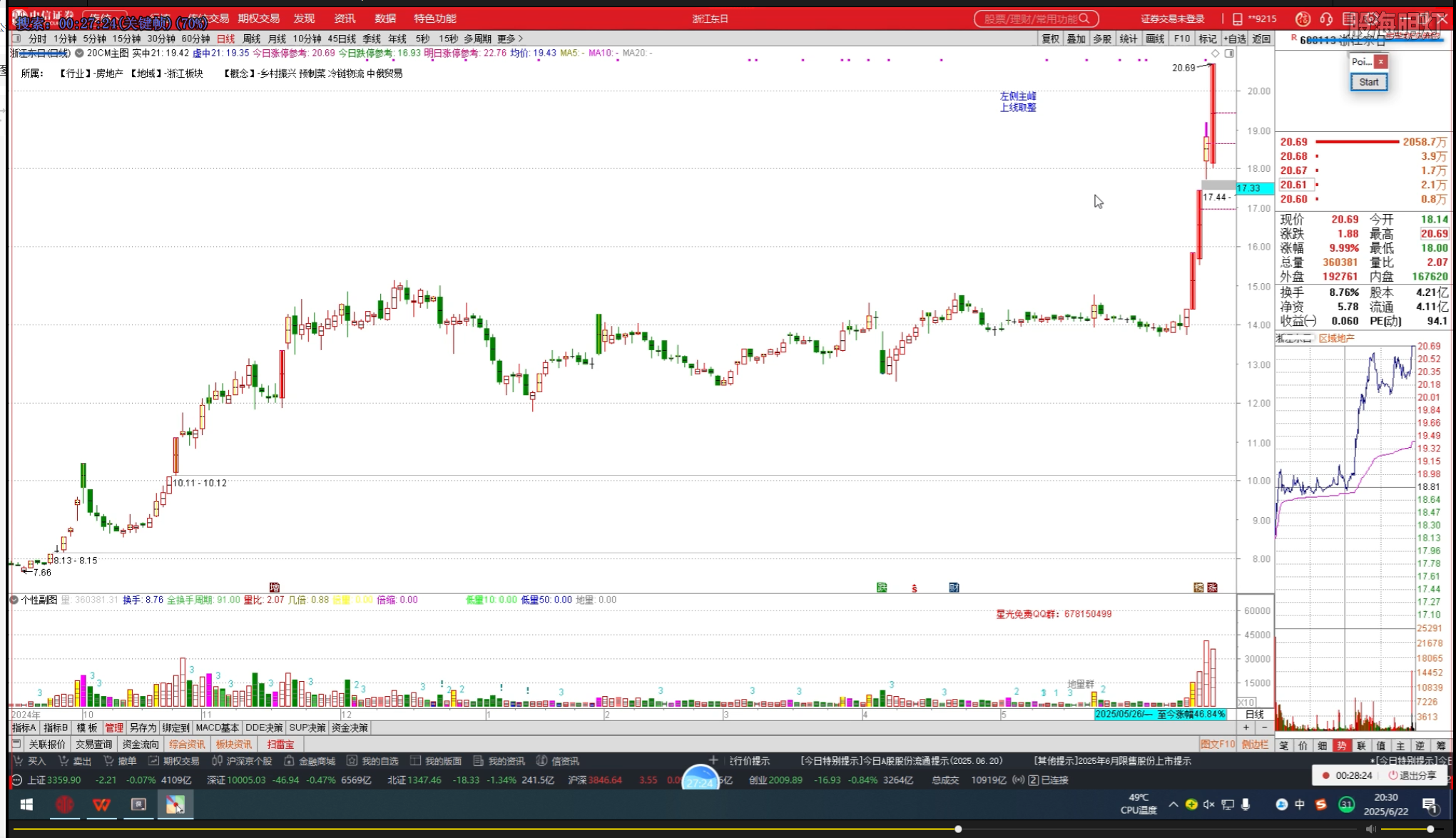Expand the 管理 indicator menu
Viewport: 1456px width, 838px height.
(x=114, y=727)
